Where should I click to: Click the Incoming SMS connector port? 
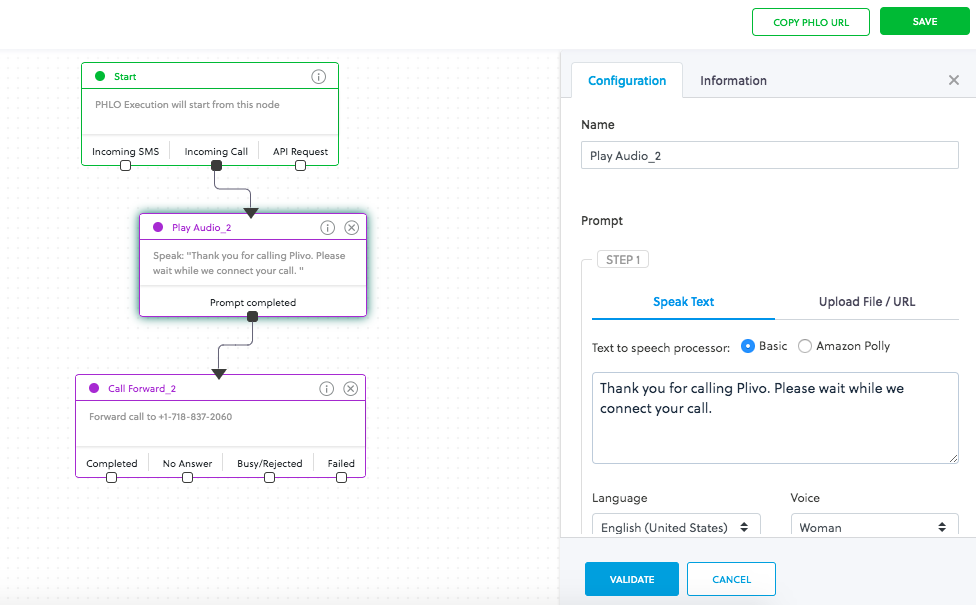(125, 166)
